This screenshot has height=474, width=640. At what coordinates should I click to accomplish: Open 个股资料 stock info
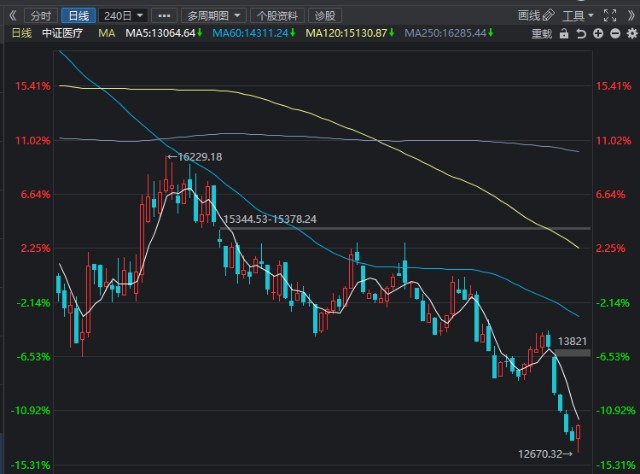coord(276,16)
